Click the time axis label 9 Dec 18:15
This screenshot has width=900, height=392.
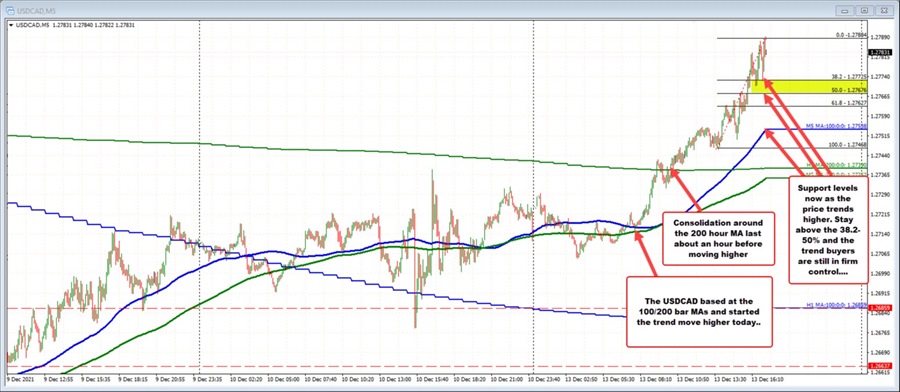coord(132,379)
